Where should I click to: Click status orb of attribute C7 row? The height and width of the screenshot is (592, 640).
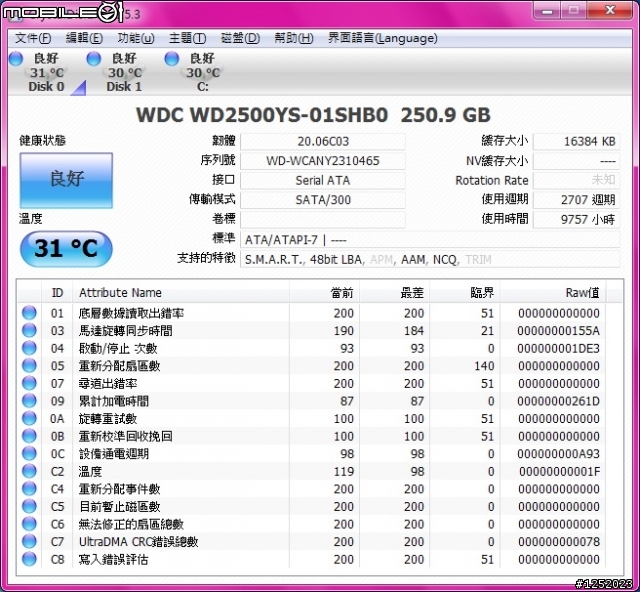click(x=29, y=541)
